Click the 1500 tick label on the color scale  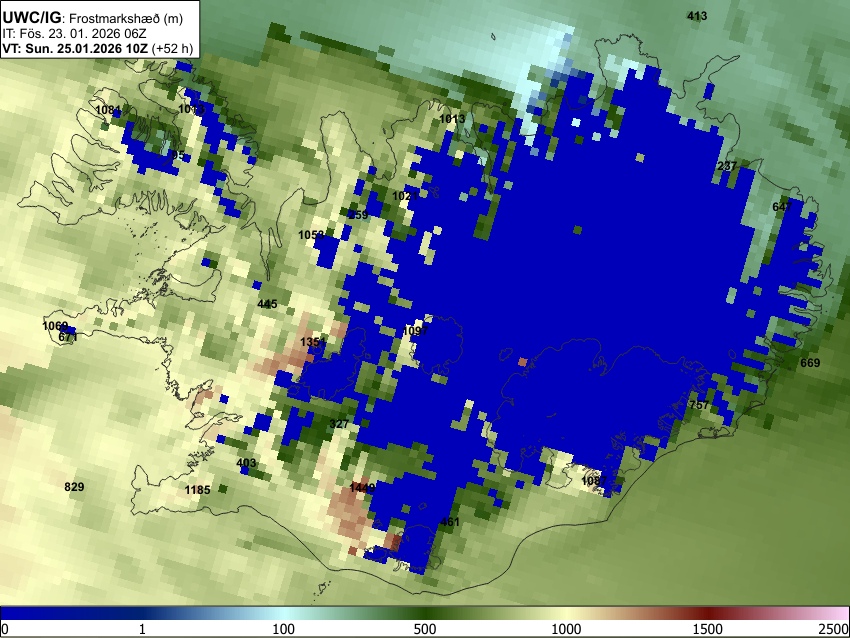[x=708, y=629]
